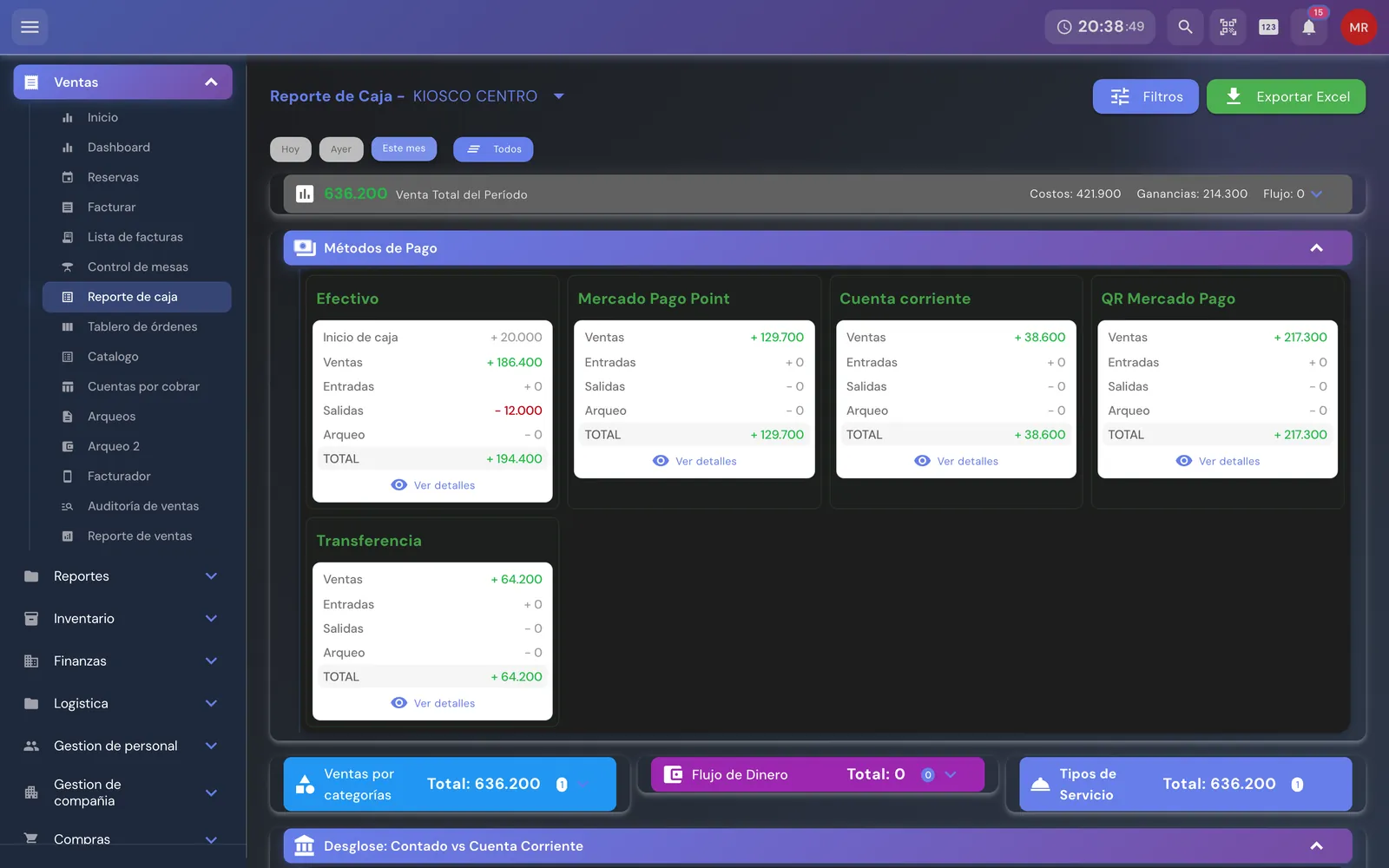Click the info badge in Ventas por categorías
The height and width of the screenshot is (868, 1389).
click(x=562, y=785)
